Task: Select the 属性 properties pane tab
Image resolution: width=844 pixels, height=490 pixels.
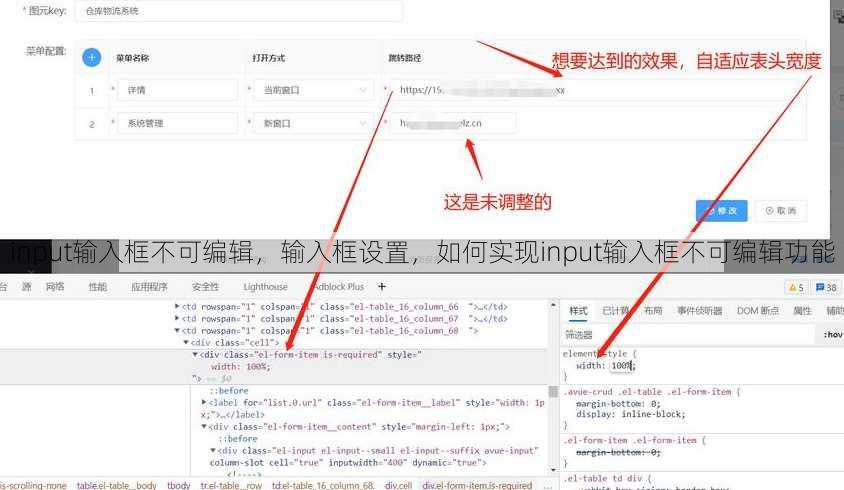Action: [x=802, y=311]
